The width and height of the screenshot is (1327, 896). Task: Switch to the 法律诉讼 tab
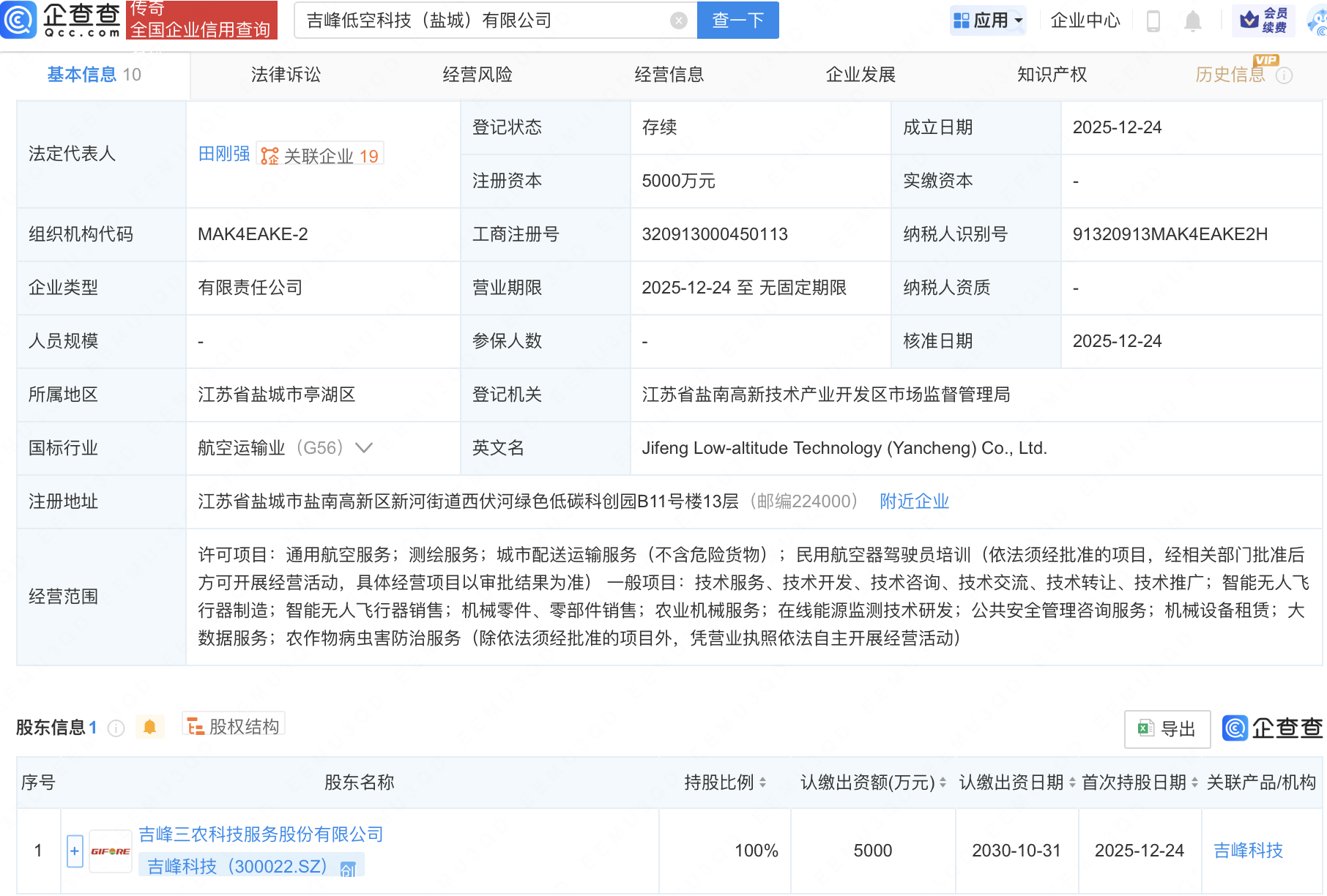click(x=286, y=75)
